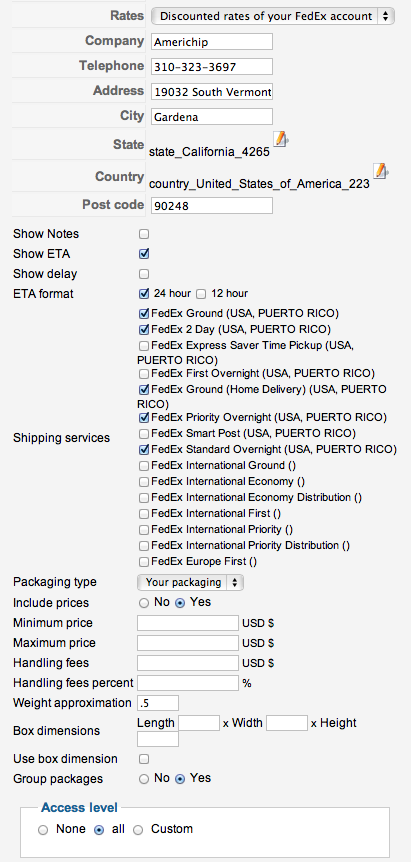Tick the Use box dimension checkbox
This screenshot has width=411, height=862.
(x=144, y=759)
